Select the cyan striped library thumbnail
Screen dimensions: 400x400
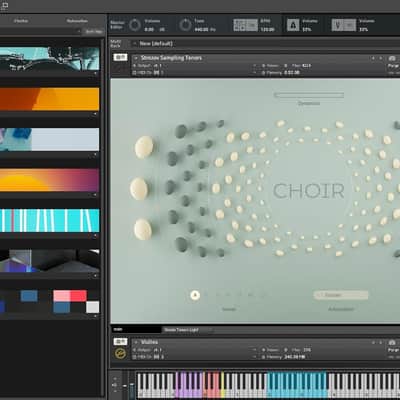[x=49, y=220]
